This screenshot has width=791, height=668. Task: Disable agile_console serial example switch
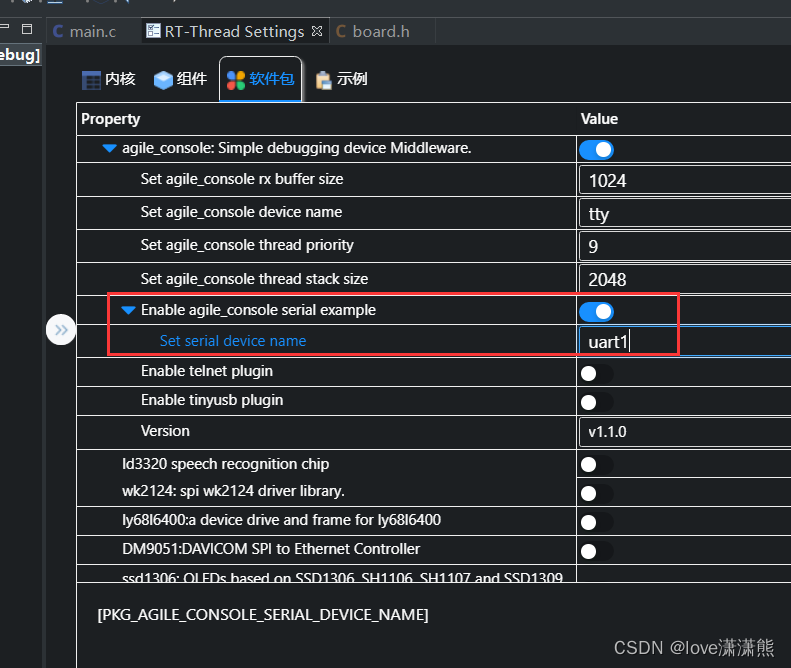pyautogui.click(x=596, y=312)
